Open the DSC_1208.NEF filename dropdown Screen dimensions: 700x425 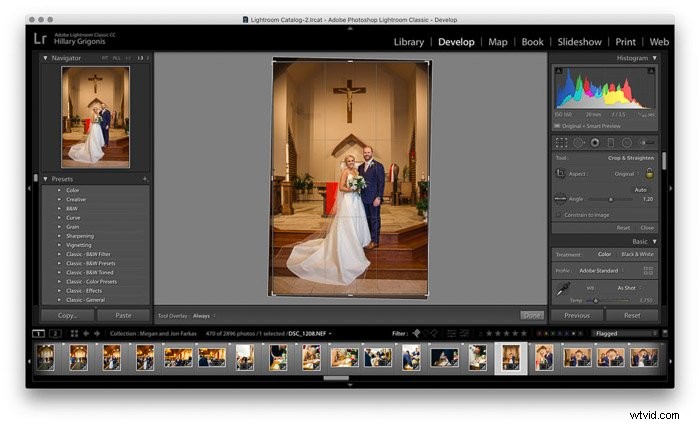310,333
